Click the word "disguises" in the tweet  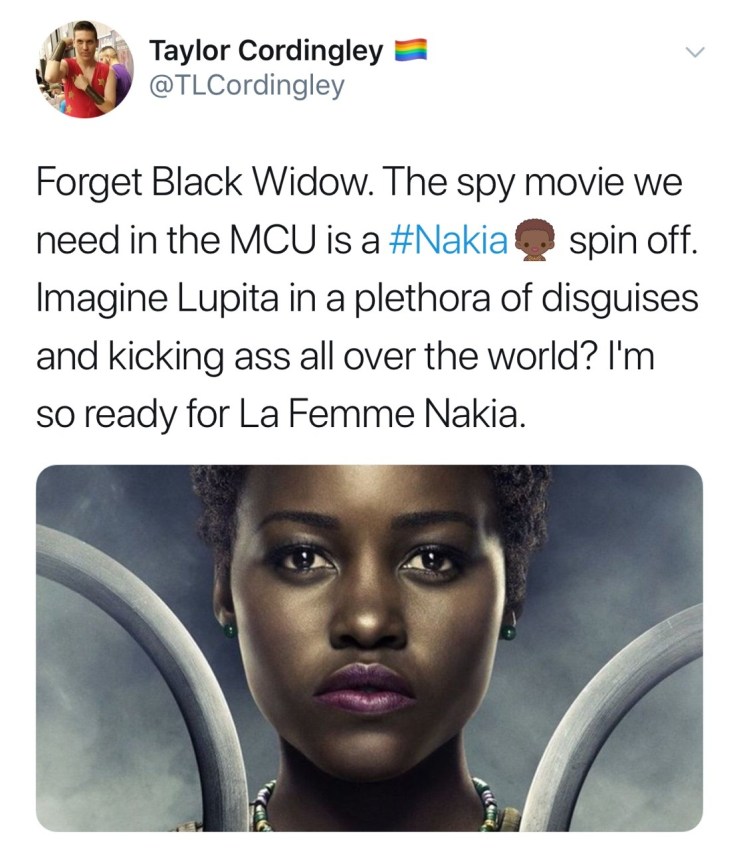coord(620,299)
